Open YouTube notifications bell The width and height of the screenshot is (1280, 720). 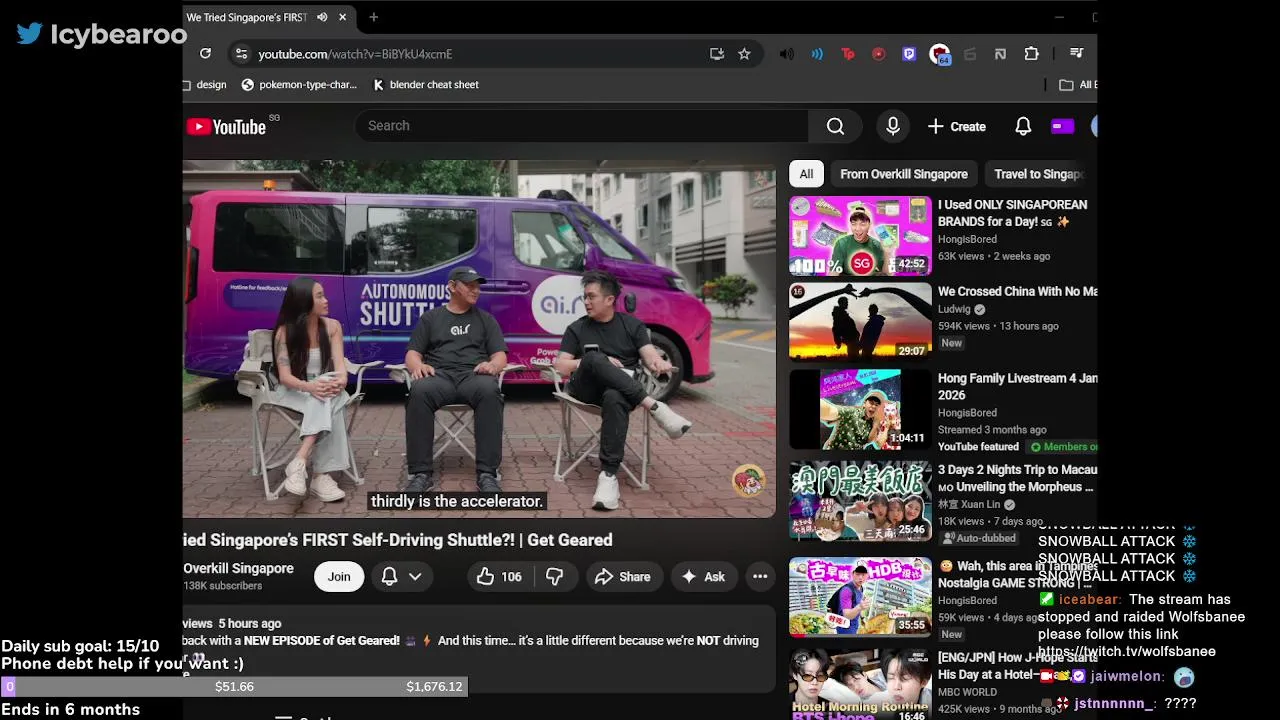[x=1023, y=126]
